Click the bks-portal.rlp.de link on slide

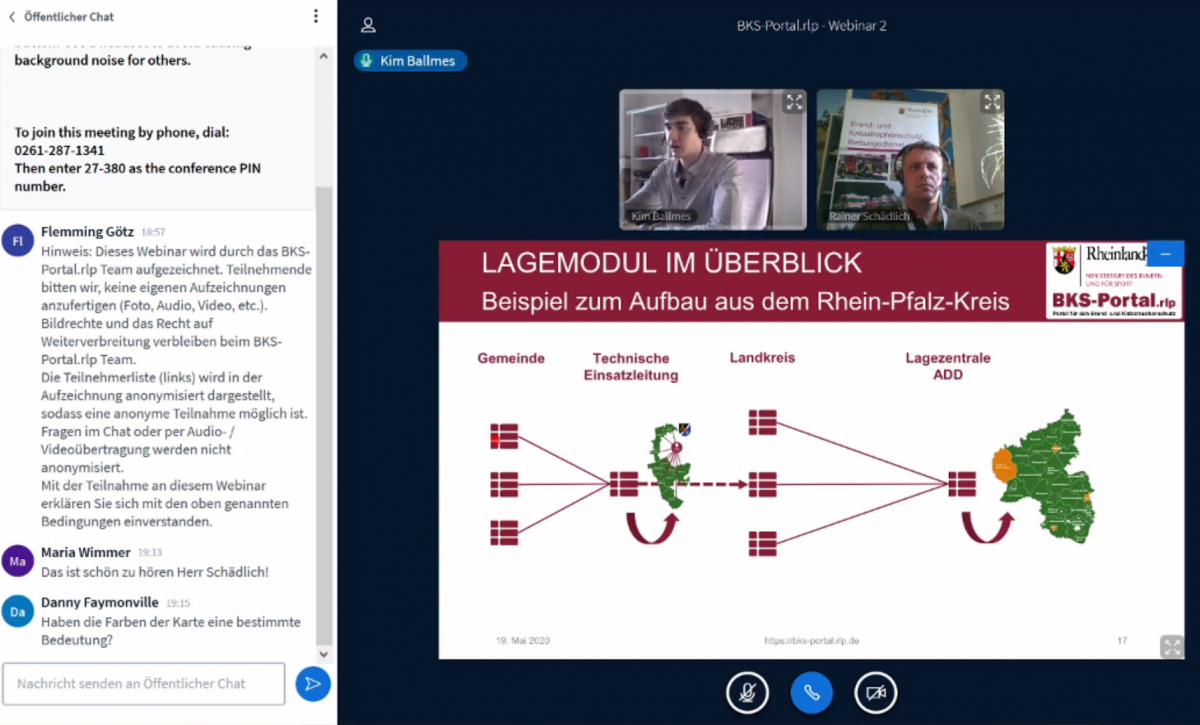811,640
